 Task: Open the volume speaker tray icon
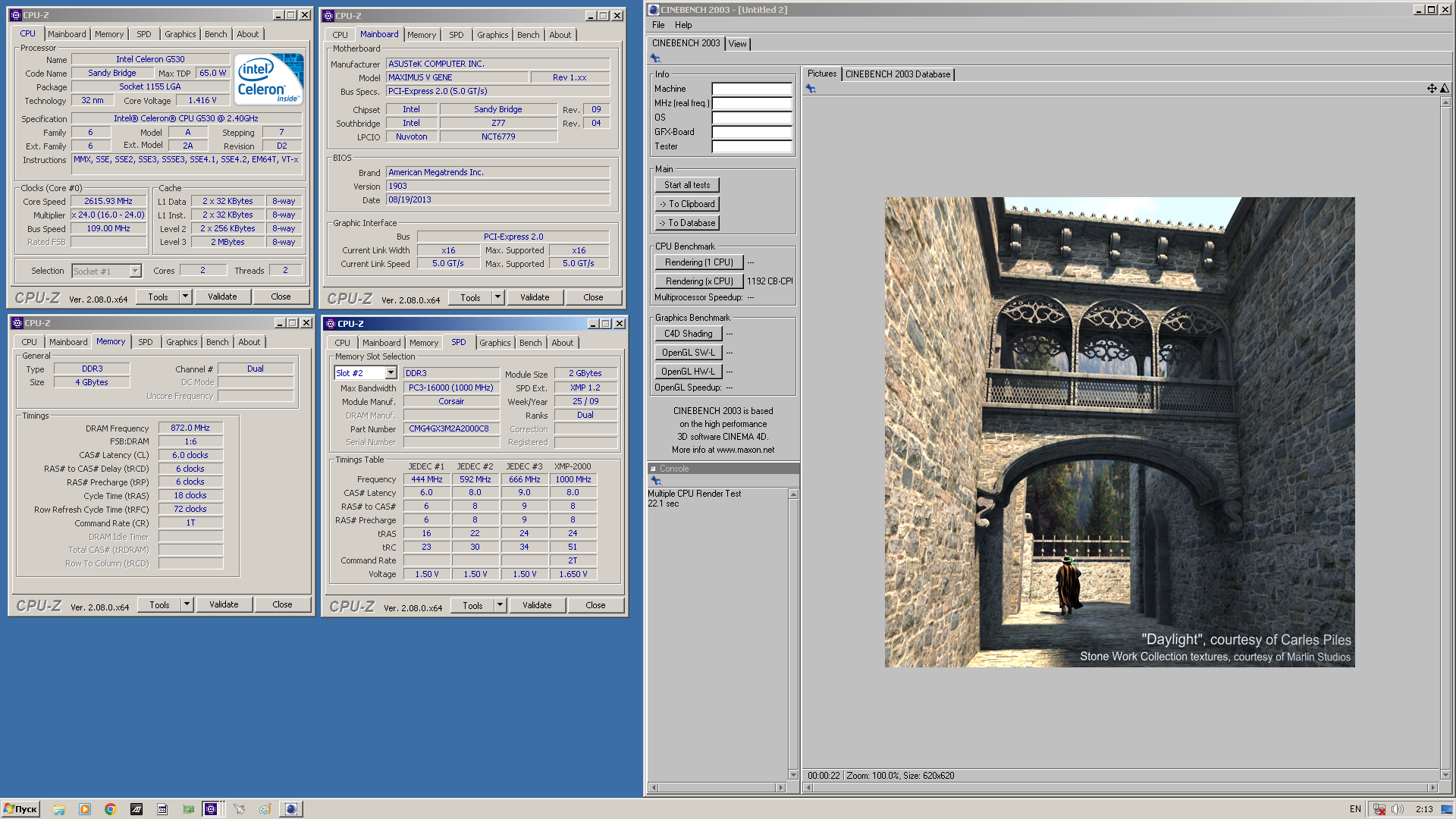click(x=1398, y=809)
